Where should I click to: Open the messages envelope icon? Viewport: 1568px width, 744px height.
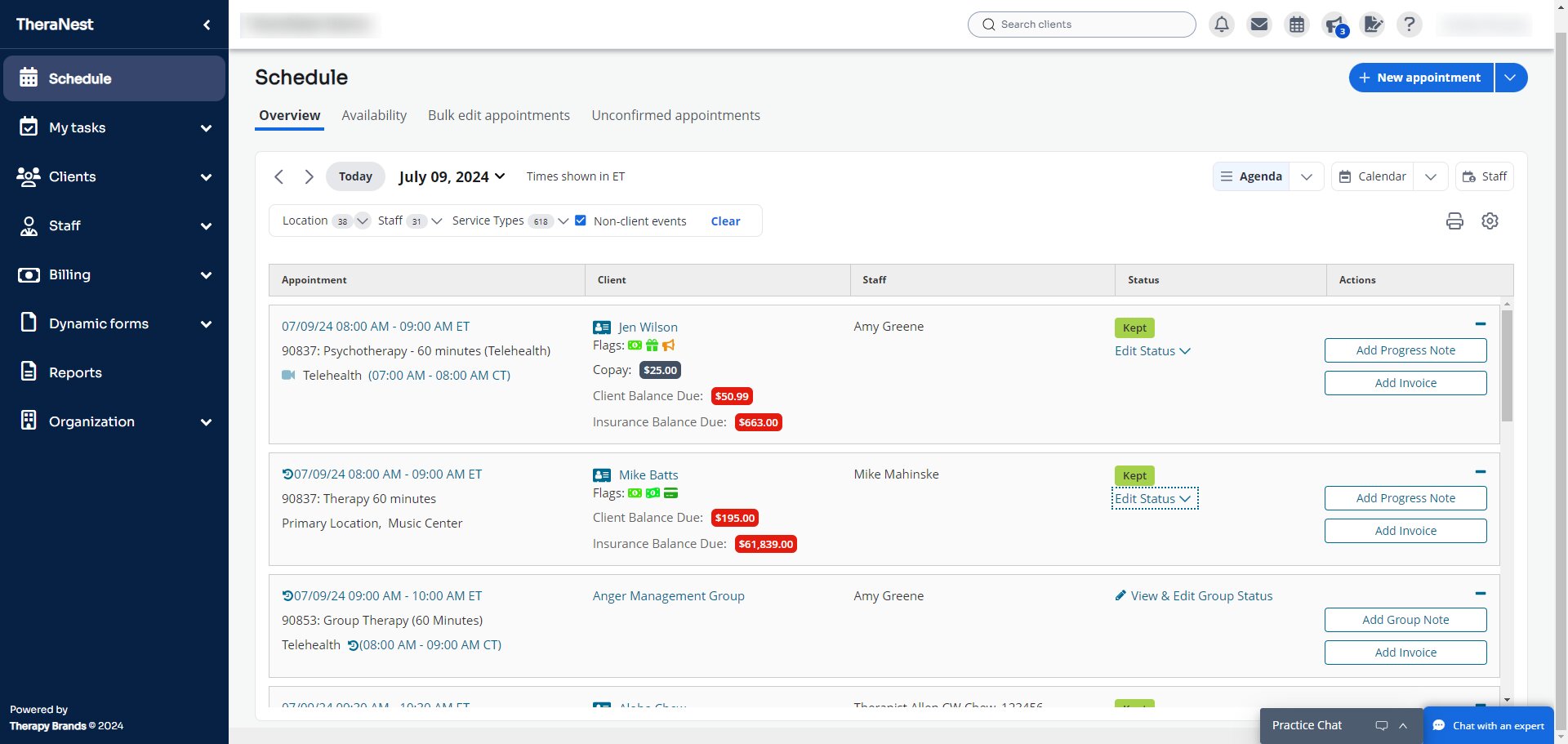1259,25
